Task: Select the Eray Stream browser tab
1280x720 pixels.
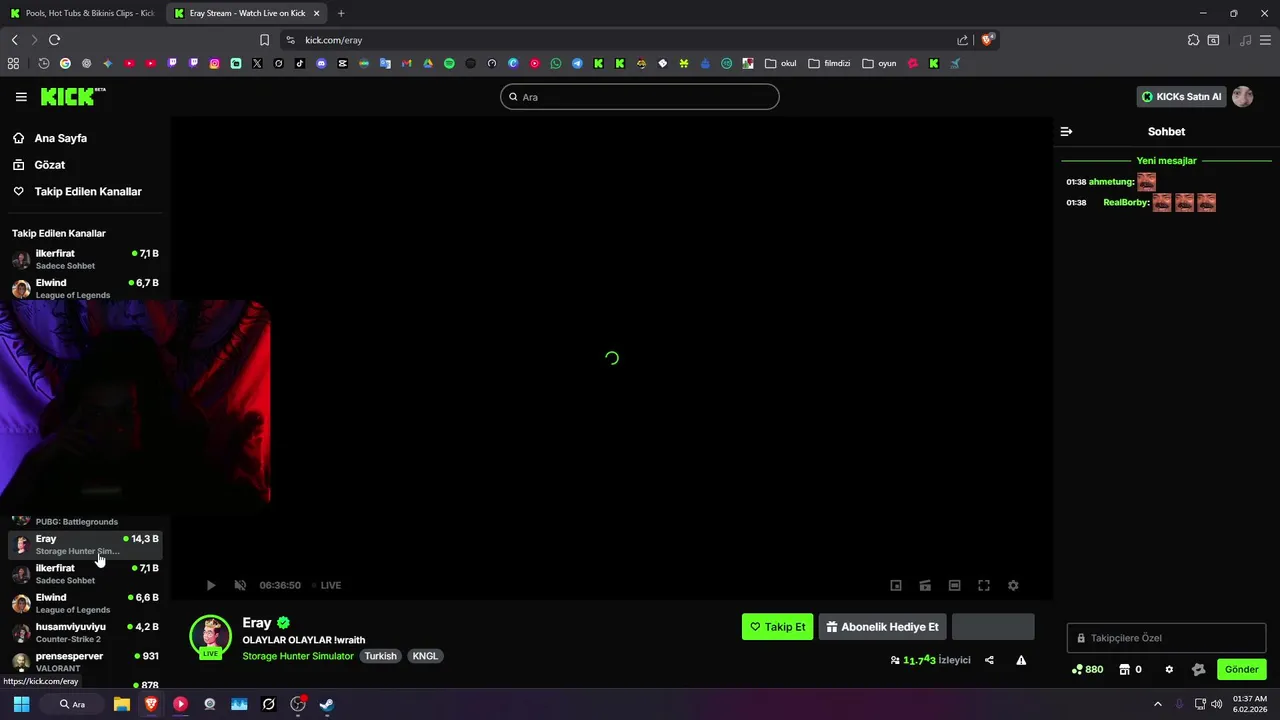Action: (246, 13)
